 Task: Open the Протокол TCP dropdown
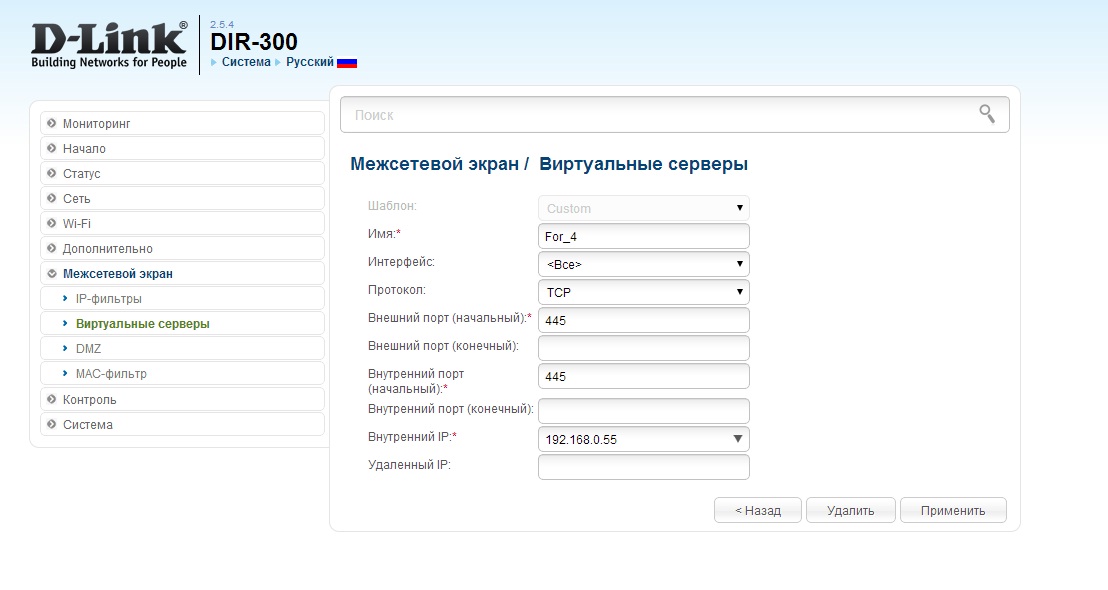click(644, 292)
